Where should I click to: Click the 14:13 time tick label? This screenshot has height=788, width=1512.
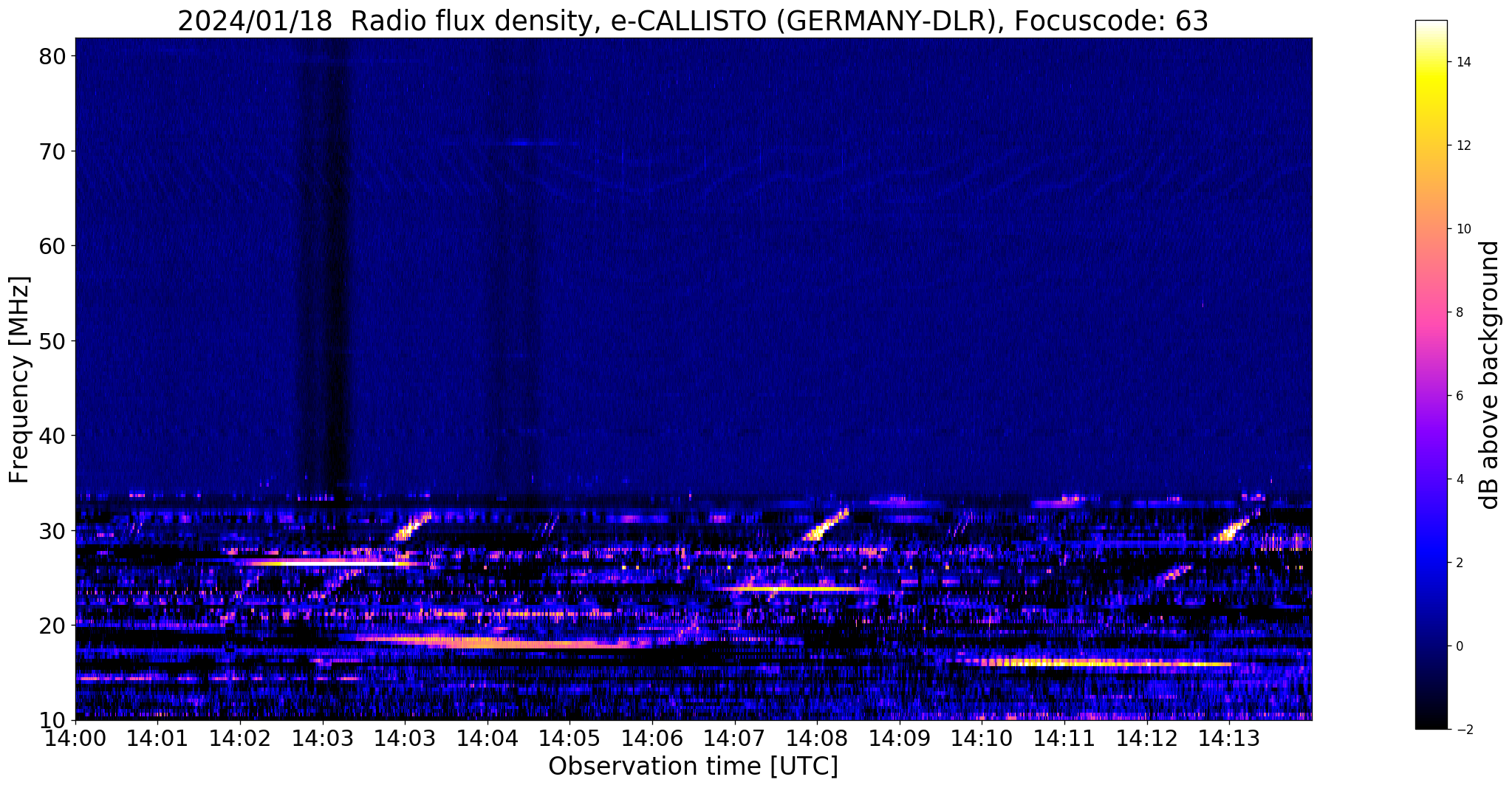pyautogui.click(x=1228, y=739)
